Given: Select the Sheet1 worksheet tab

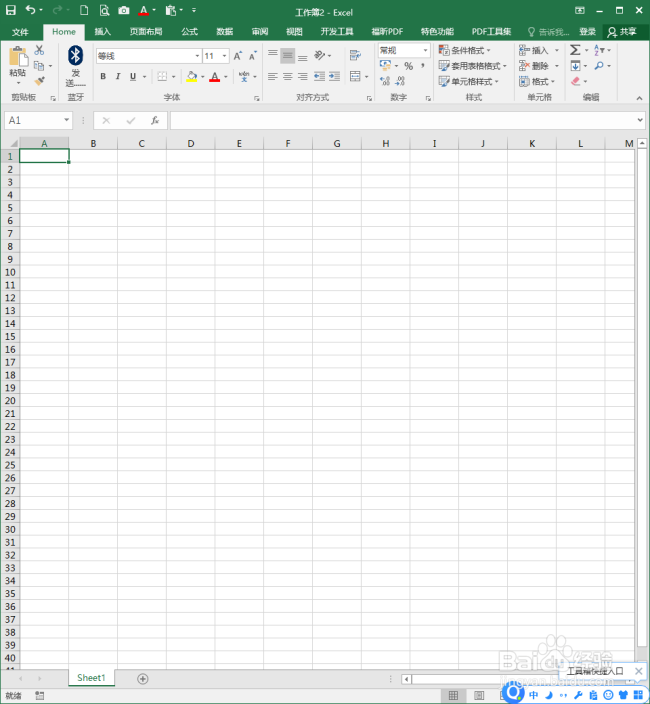Looking at the screenshot, I should pos(91,678).
